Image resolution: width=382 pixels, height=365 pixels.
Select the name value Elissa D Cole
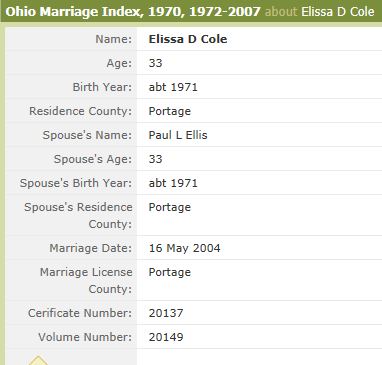click(188, 39)
